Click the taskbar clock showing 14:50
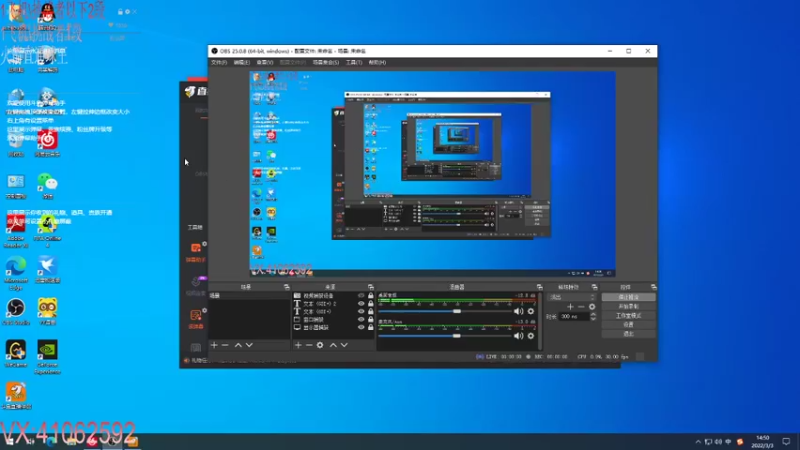800x450 pixels. pyautogui.click(x=762, y=442)
